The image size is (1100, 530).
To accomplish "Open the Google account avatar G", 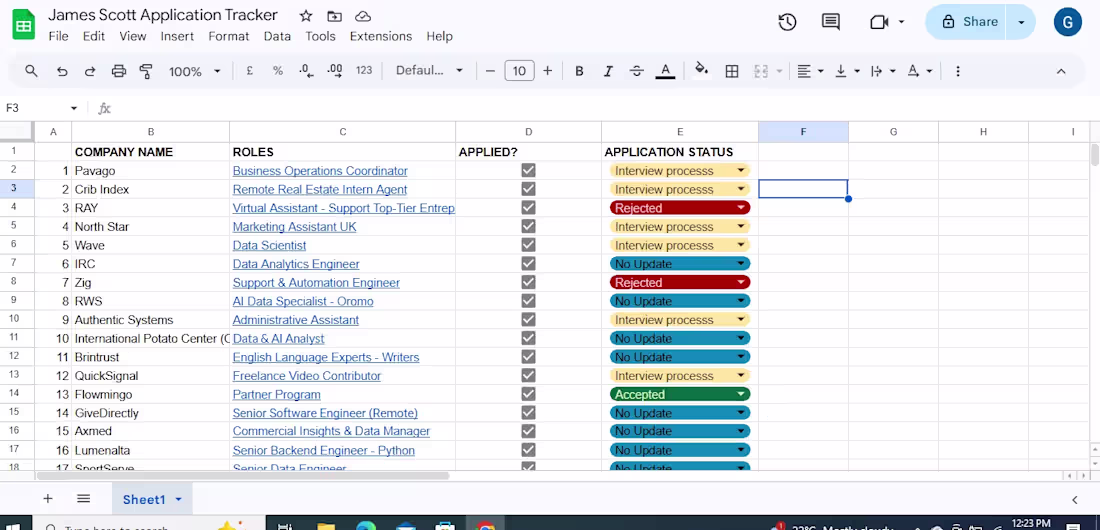I will pos(1067,22).
